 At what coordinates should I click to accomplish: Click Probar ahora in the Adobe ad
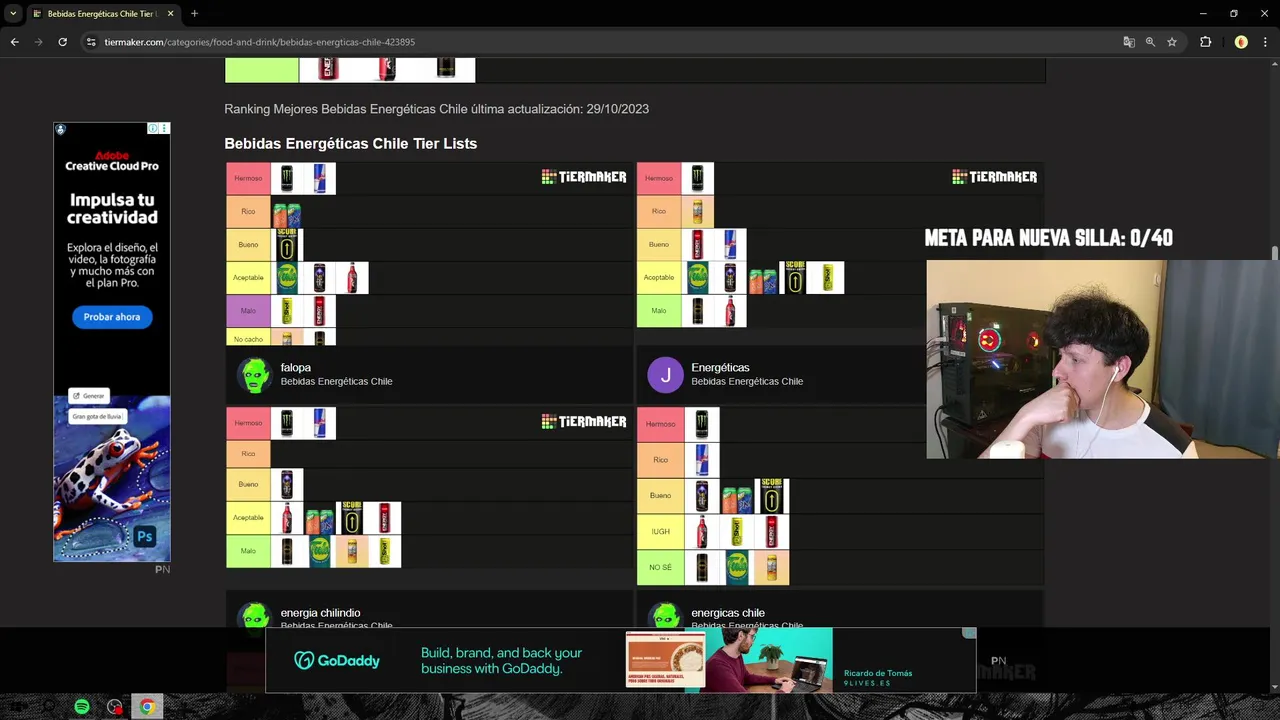point(112,317)
